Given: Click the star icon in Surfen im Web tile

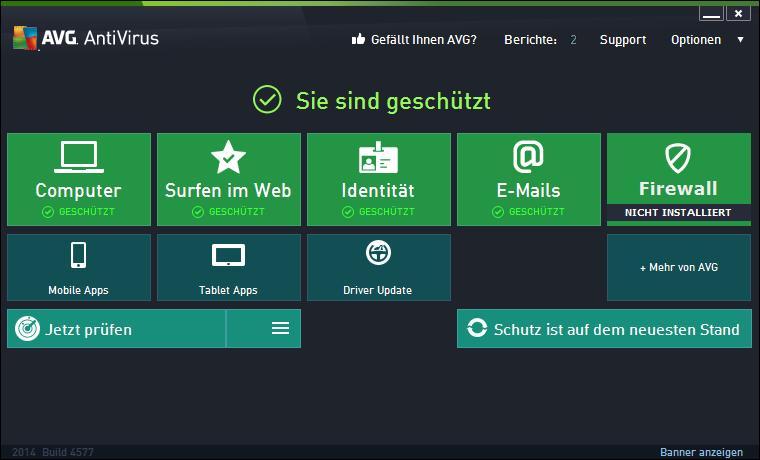Looking at the screenshot, I should [229, 157].
